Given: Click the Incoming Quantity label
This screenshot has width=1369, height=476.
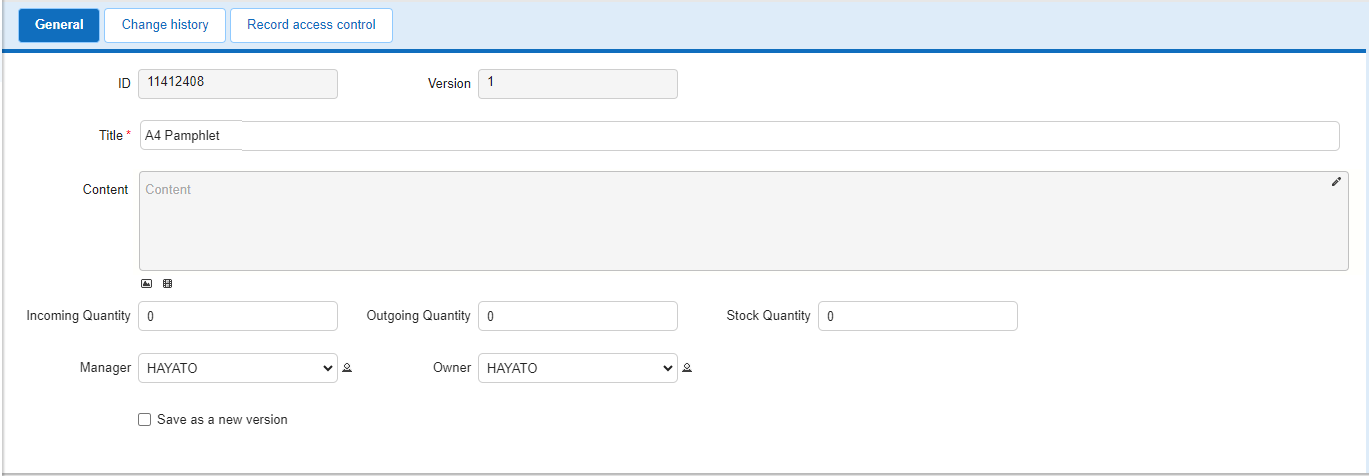Looking at the screenshot, I should (x=78, y=316).
